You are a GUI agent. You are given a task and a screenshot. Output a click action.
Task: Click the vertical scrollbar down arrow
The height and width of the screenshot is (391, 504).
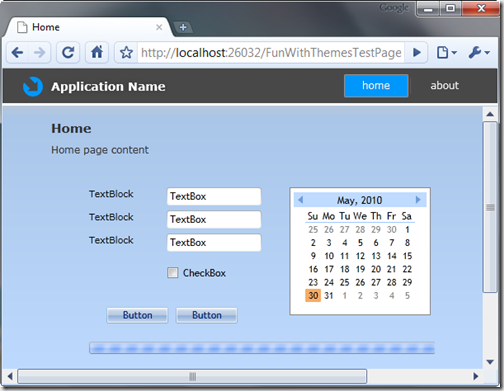point(490,362)
